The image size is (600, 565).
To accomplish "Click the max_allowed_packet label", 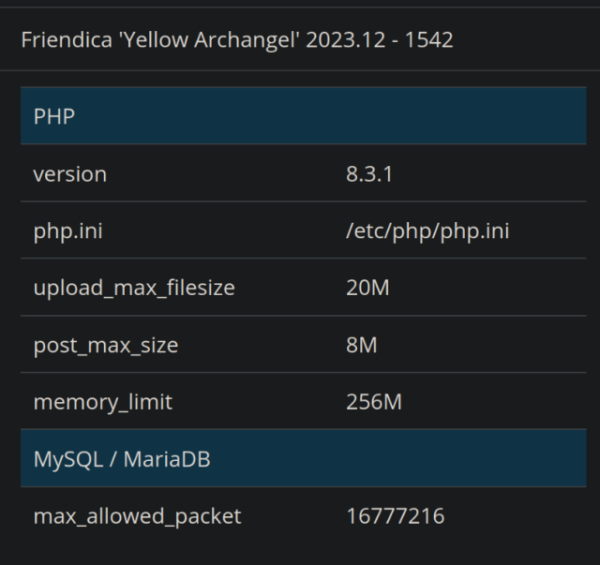I will [137, 516].
